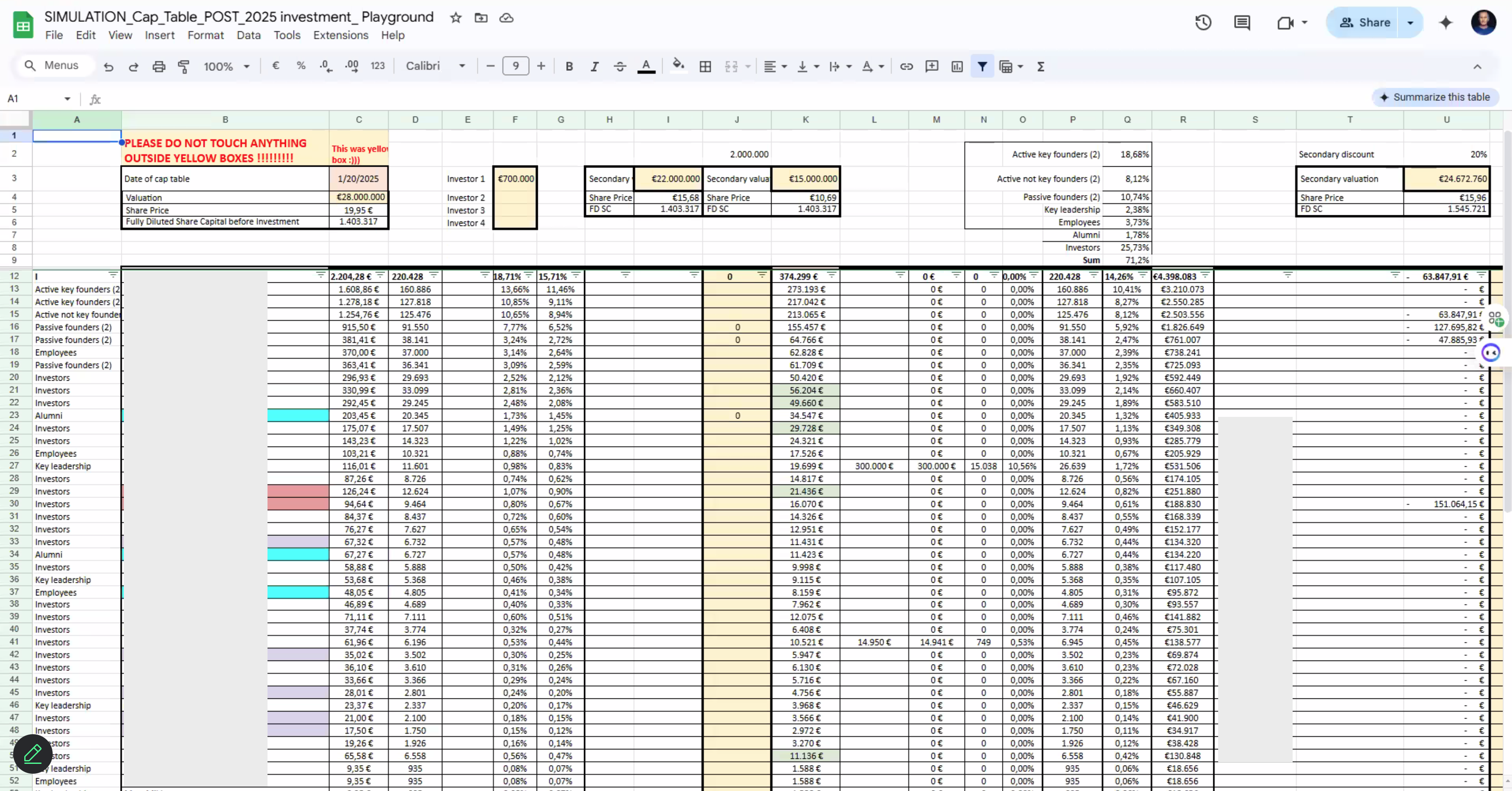The width and height of the screenshot is (1512, 791).
Task: Open filter toggle in column C row 12
Action: click(380, 275)
